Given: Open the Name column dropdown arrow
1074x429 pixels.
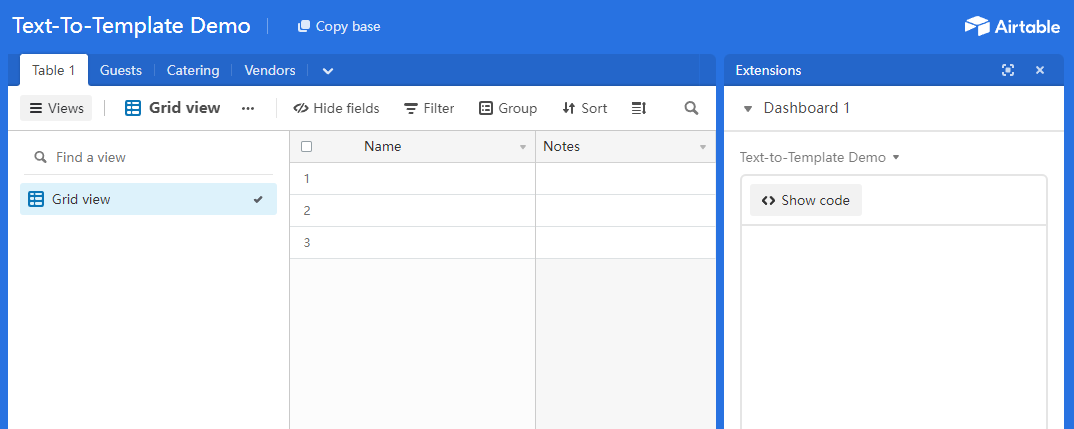Looking at the screenshot, I should pos(523,147).
